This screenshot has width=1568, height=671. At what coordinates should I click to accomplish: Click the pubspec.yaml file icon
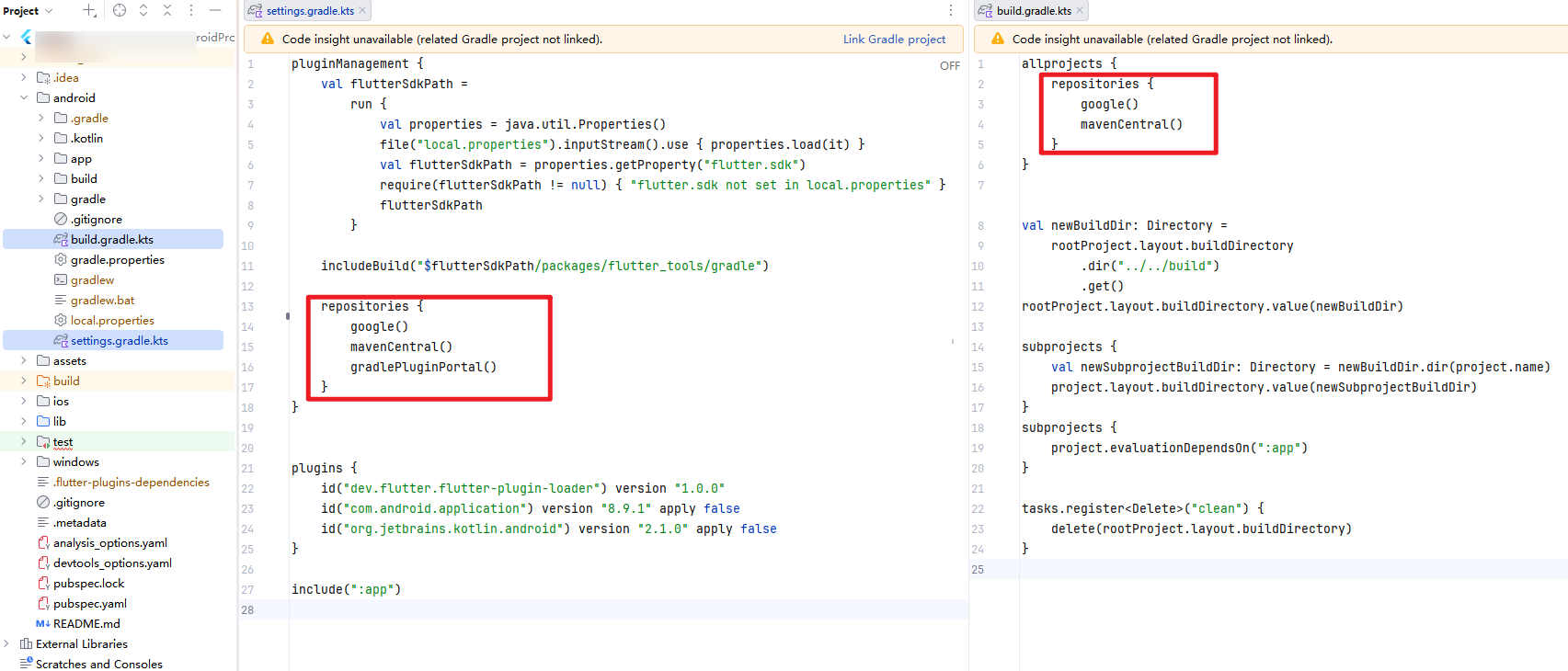(x=43, y=603)
